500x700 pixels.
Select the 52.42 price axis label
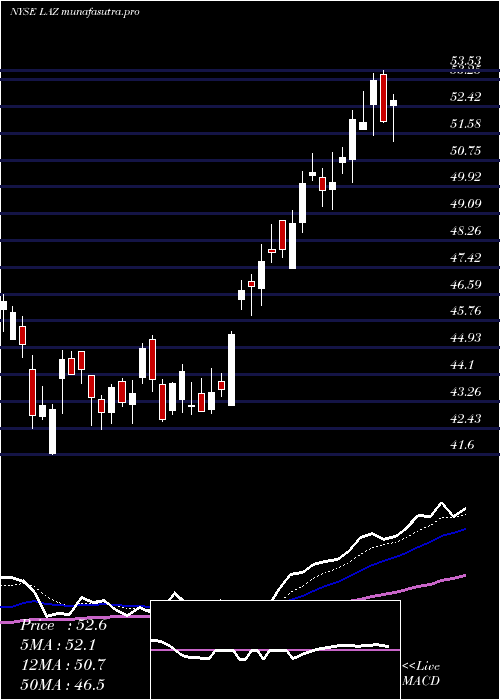[x=466, y=96]
